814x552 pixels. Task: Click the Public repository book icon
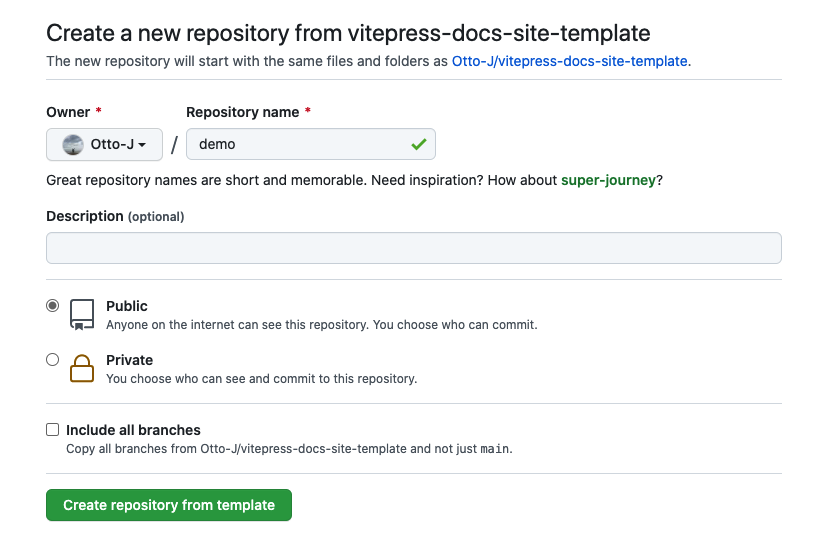(x=82, y=314)
